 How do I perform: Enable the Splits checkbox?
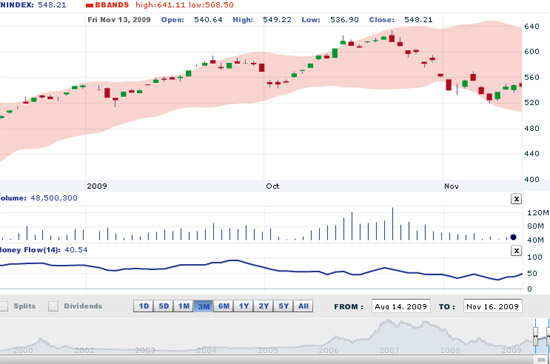(4, 306)
